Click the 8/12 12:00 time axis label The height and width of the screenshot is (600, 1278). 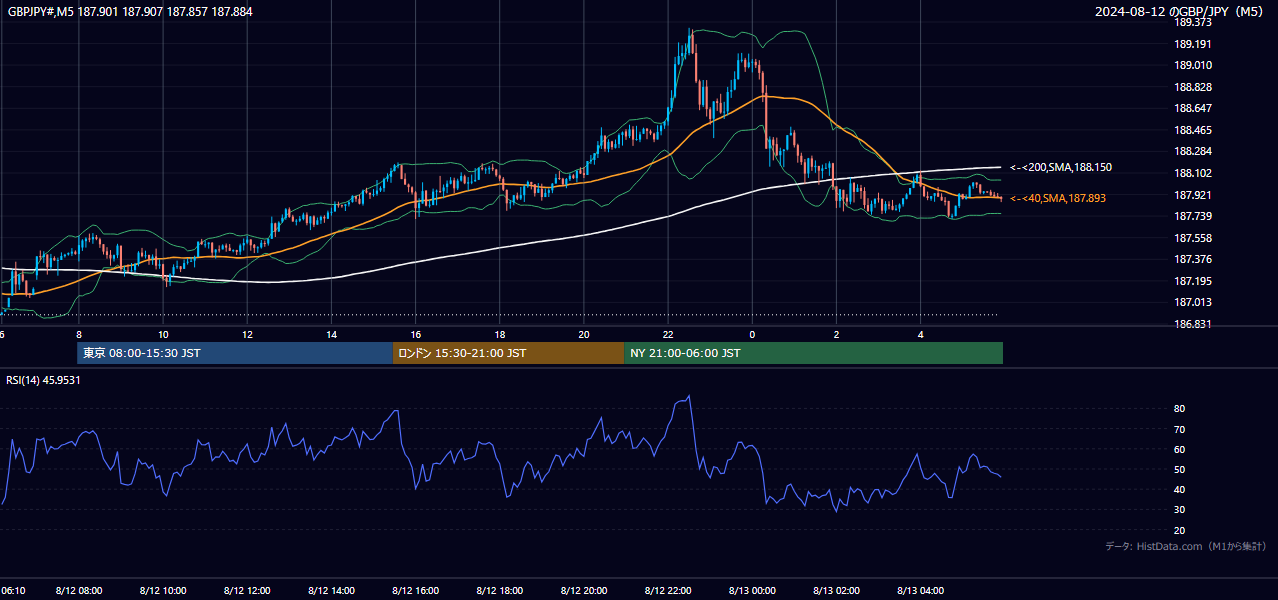247,591
